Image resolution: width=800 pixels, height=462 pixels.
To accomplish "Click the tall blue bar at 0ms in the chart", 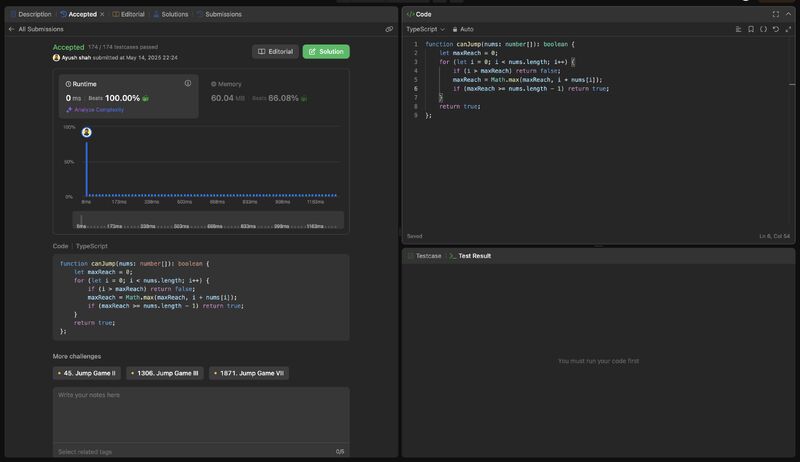I will coord(87,169).
